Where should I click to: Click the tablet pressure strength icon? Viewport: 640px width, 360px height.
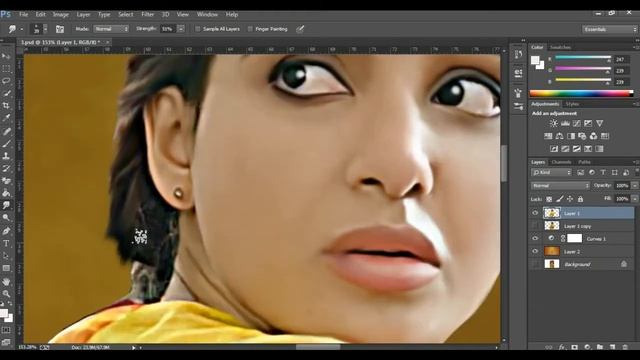click(300, 29)
